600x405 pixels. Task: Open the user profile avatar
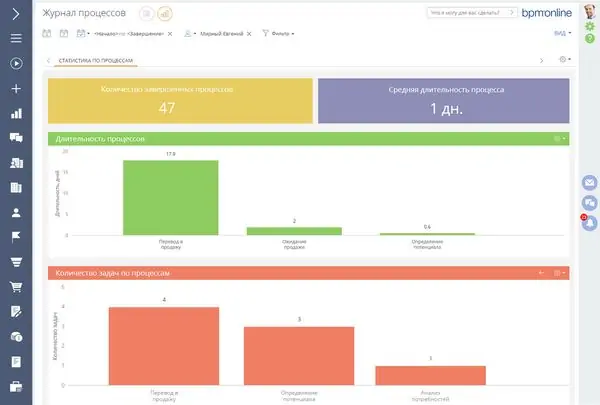(590, 12)
